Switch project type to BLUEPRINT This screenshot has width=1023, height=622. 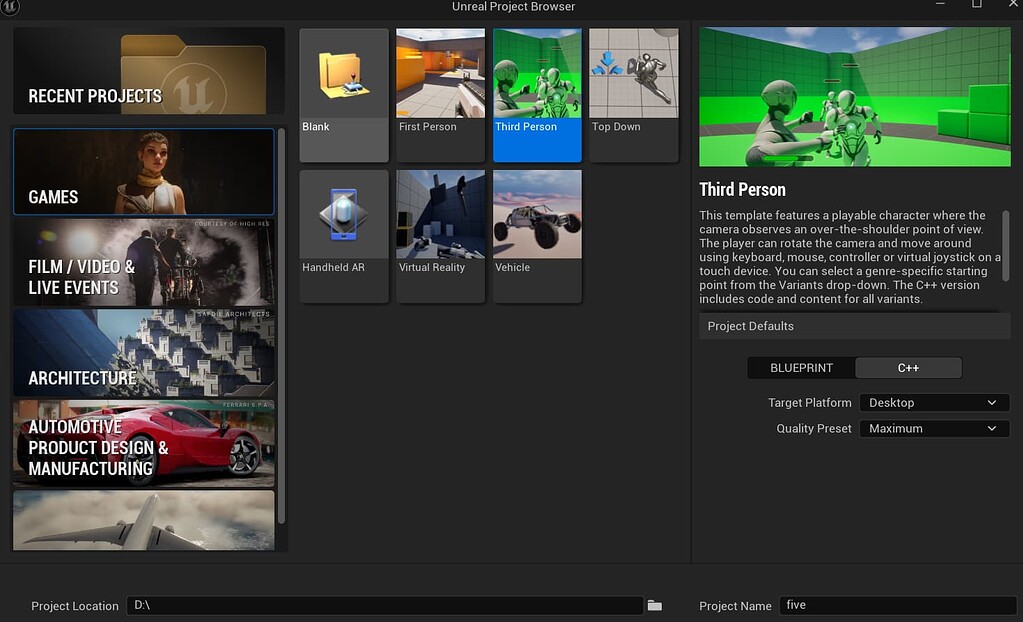[x=801, y=368]
